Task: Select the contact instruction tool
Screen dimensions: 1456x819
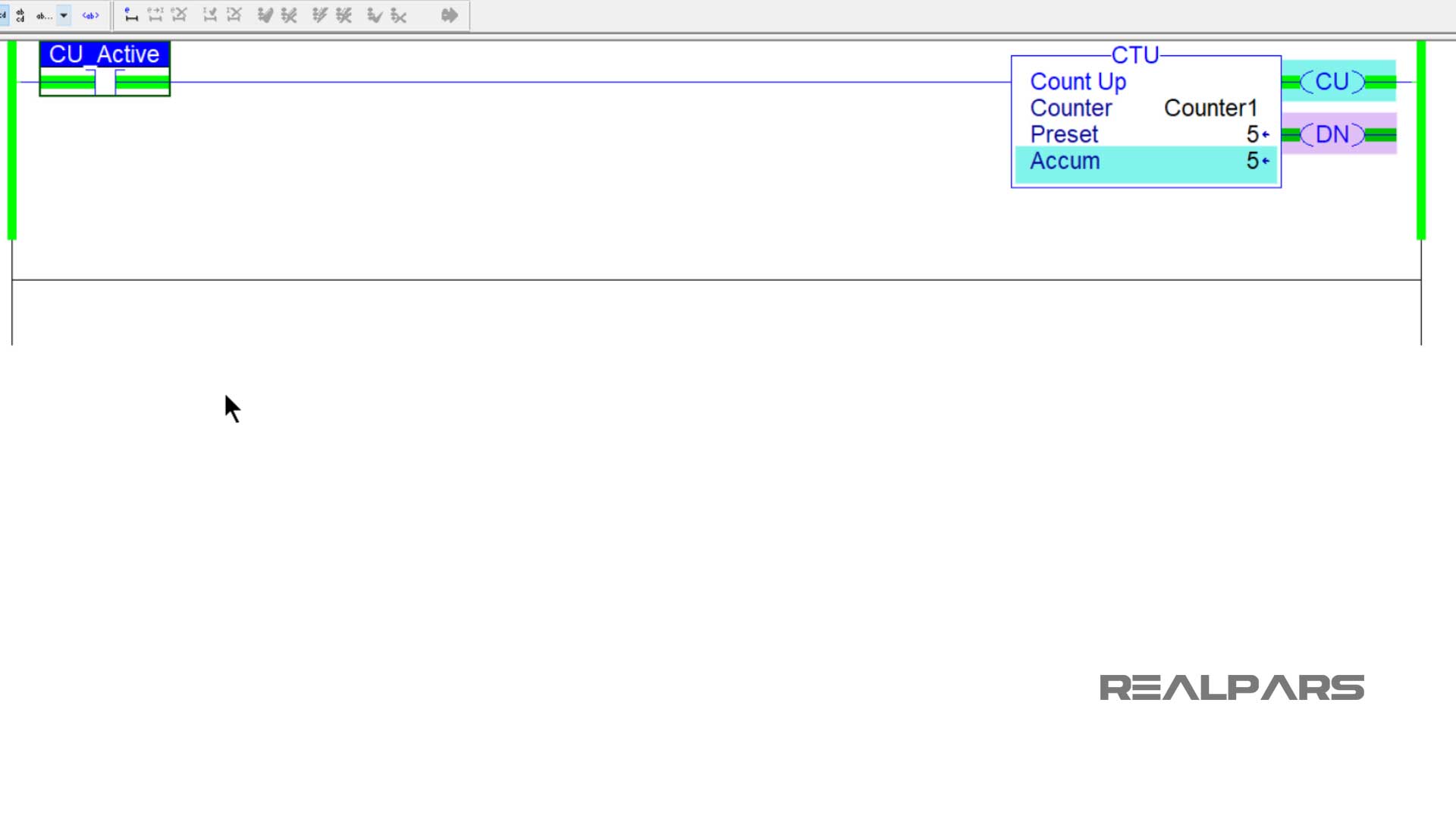Action: (x=131, y=14)
